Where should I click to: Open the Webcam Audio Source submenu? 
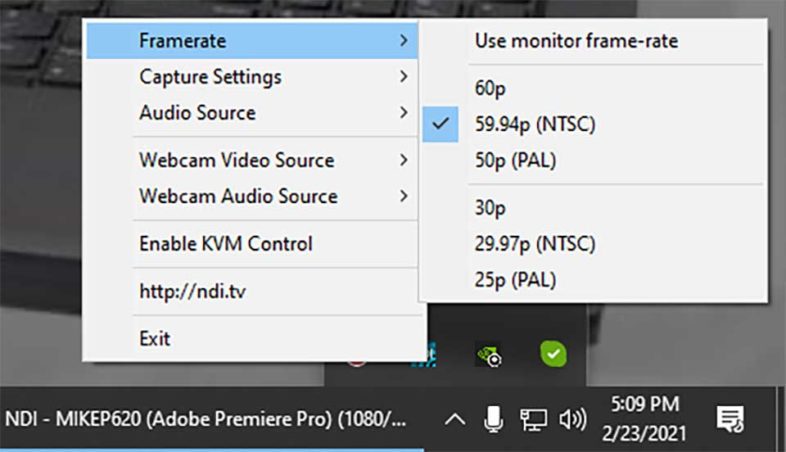tap(238, 196)
